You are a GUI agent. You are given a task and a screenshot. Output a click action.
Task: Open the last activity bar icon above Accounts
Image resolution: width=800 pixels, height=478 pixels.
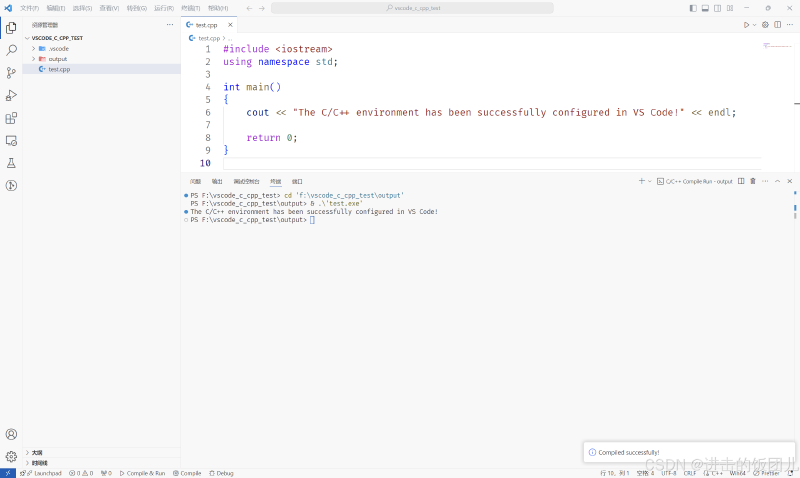tap(11, 186)
